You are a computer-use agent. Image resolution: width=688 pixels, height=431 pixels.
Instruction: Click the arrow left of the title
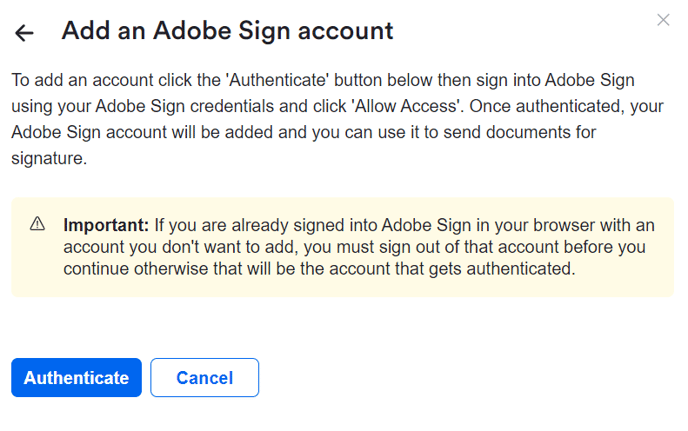[24, 33]
